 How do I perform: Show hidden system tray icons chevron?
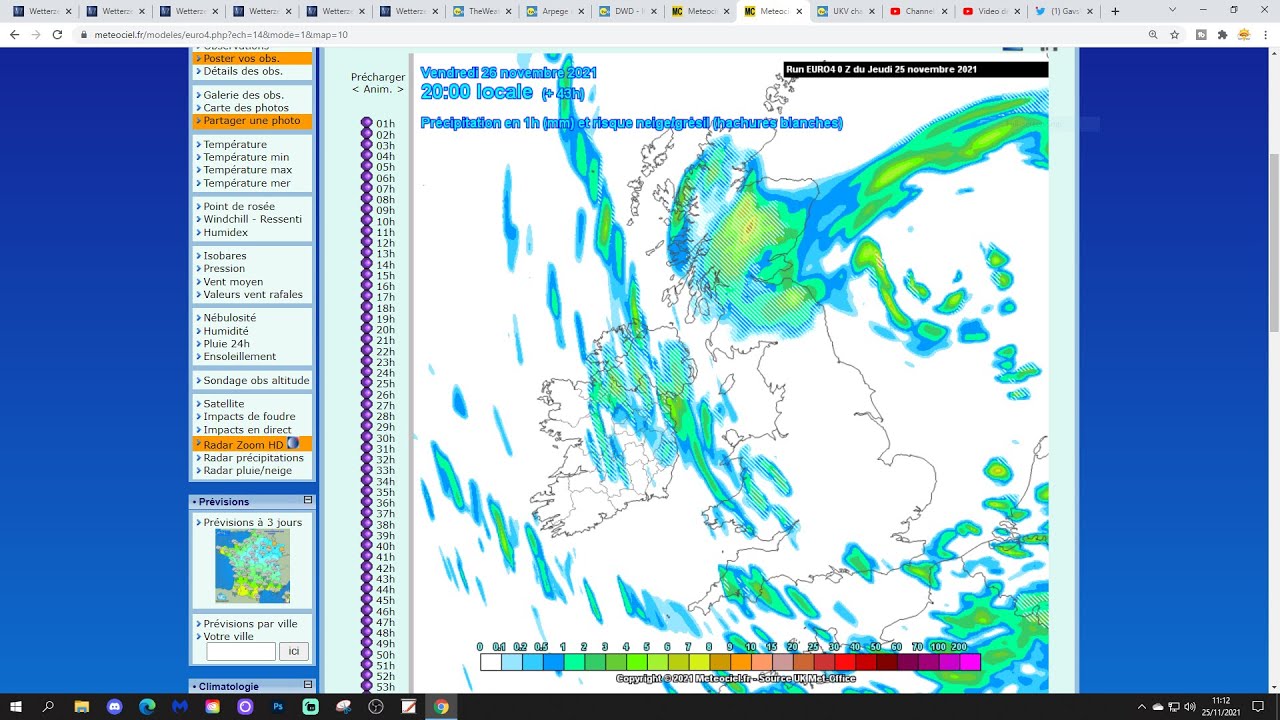tap(1141, 706)
